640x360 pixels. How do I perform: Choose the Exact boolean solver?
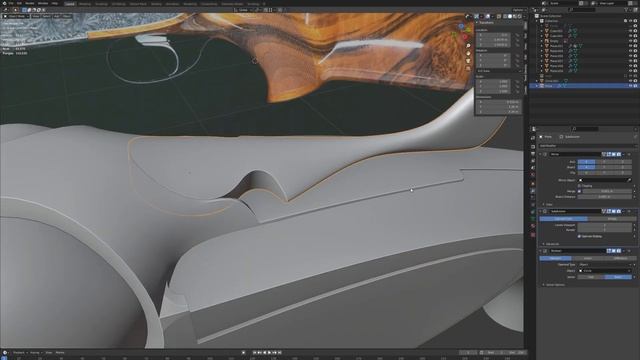[618, 277]
